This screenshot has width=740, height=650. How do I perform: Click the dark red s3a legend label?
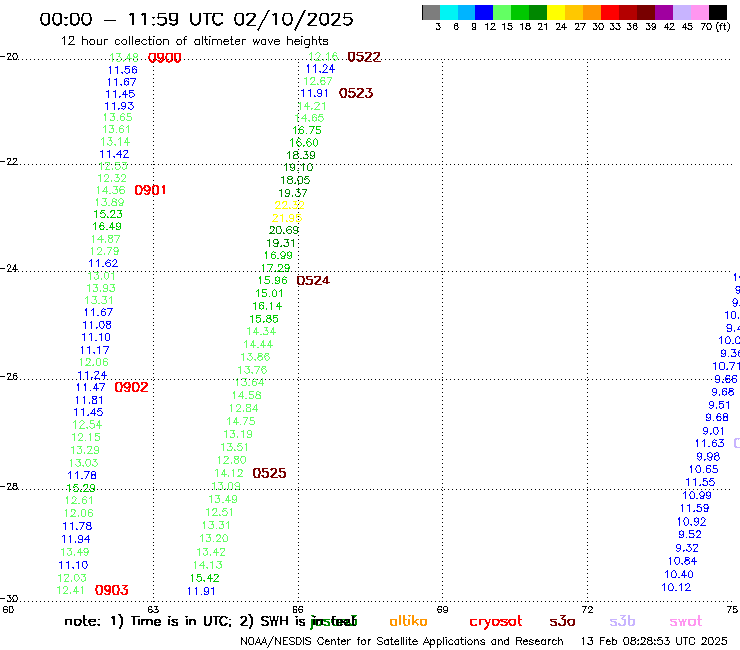coord(562,621)
